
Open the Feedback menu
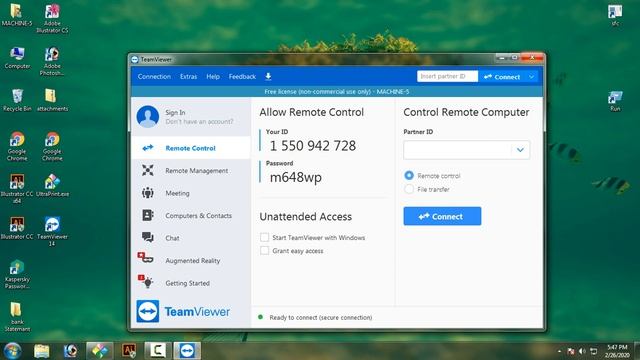coord(242,76)
